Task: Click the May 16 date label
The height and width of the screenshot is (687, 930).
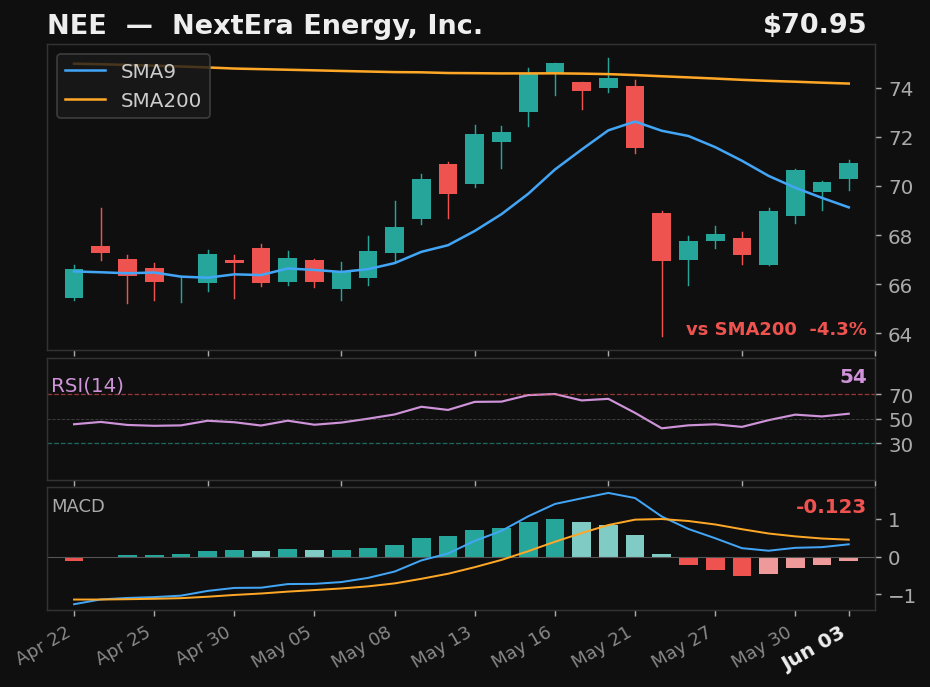Action: [x=522, y=647]
